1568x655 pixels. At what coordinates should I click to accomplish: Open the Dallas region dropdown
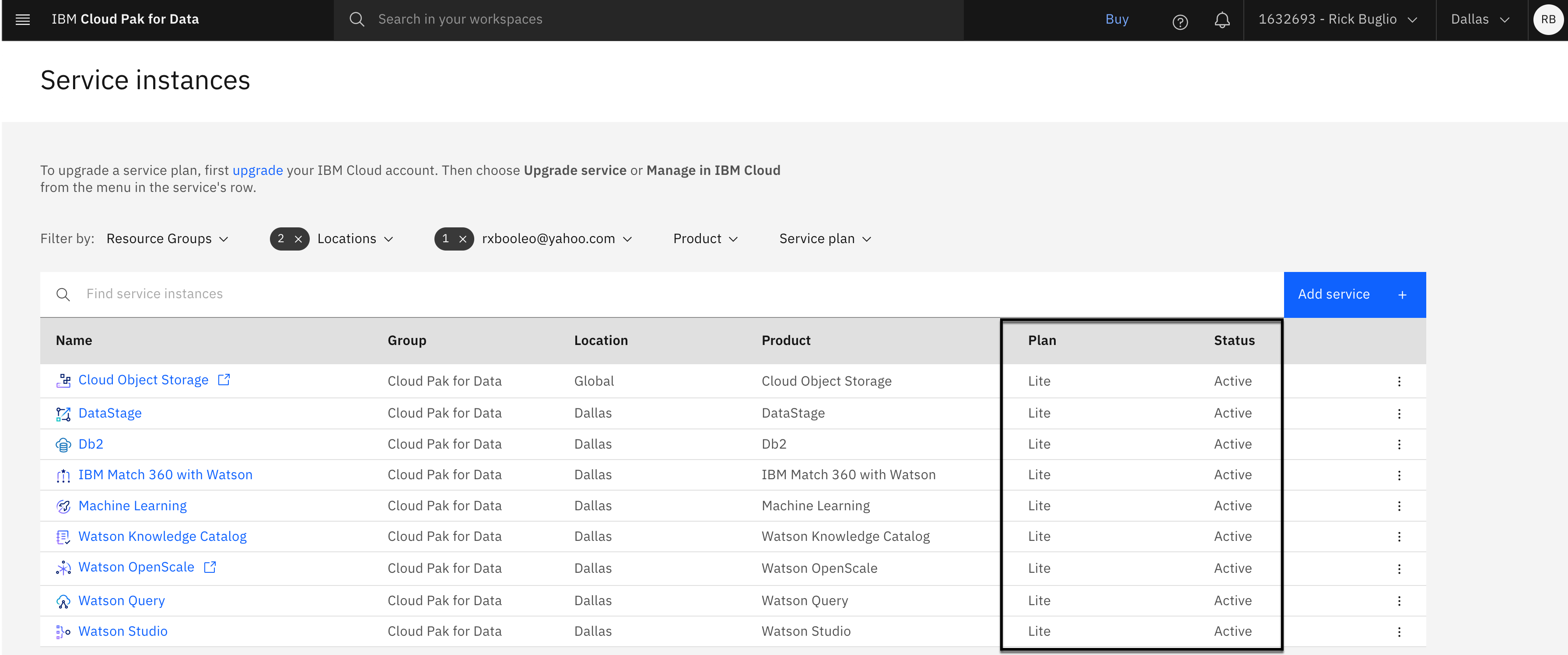[x=1480, y=20]
